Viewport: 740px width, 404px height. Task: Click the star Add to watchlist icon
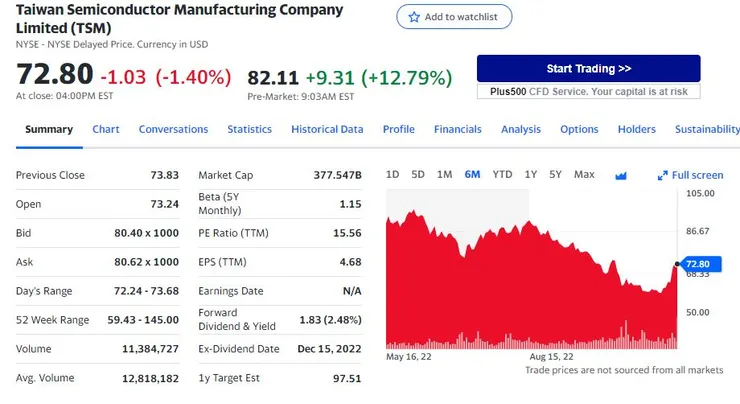tap(414, 17)
